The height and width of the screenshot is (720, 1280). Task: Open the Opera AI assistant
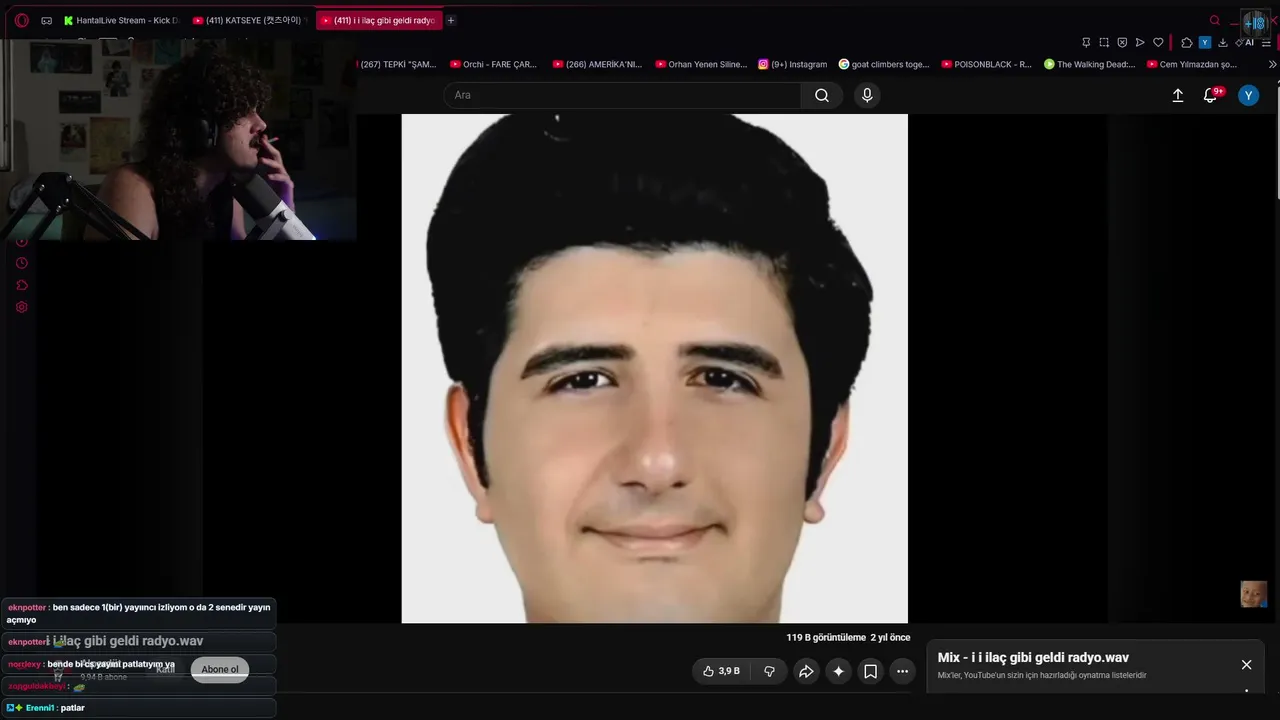(1245, 42)
